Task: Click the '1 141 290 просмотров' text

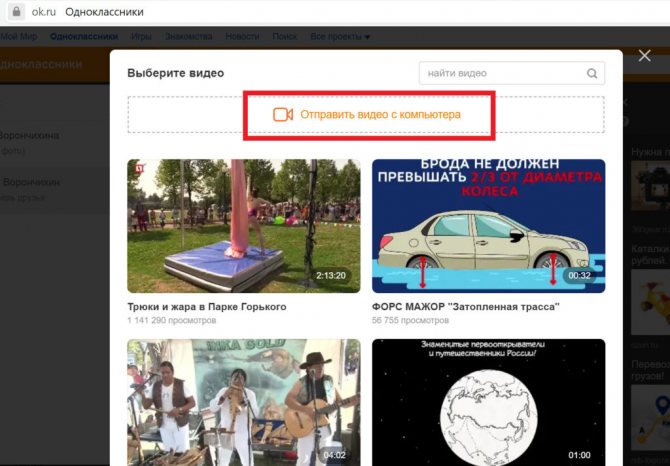Action: (171, 320)
